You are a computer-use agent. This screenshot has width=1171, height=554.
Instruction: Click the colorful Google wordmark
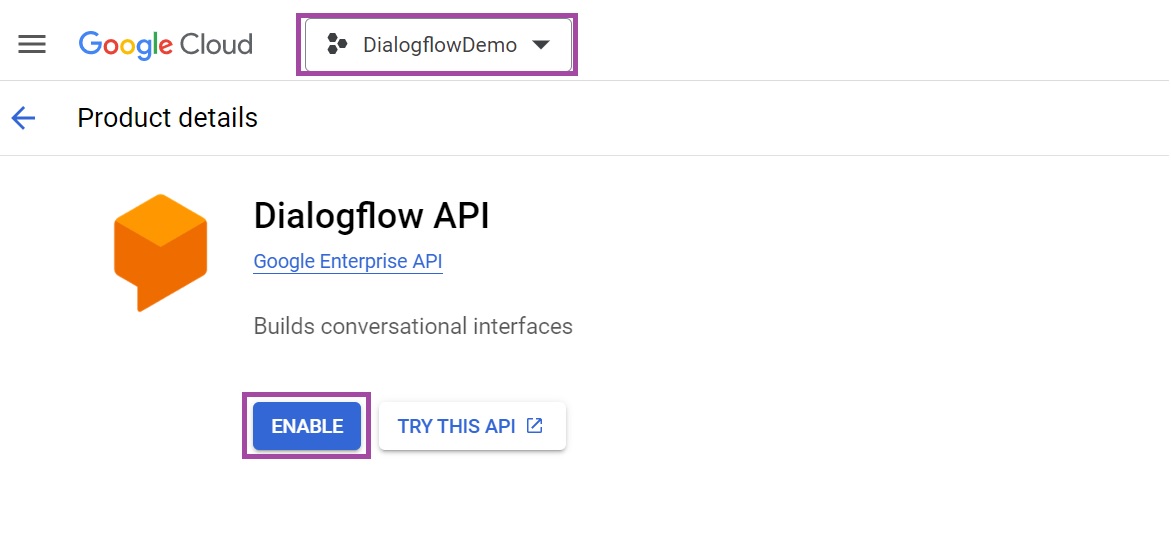tap(126, 45)
